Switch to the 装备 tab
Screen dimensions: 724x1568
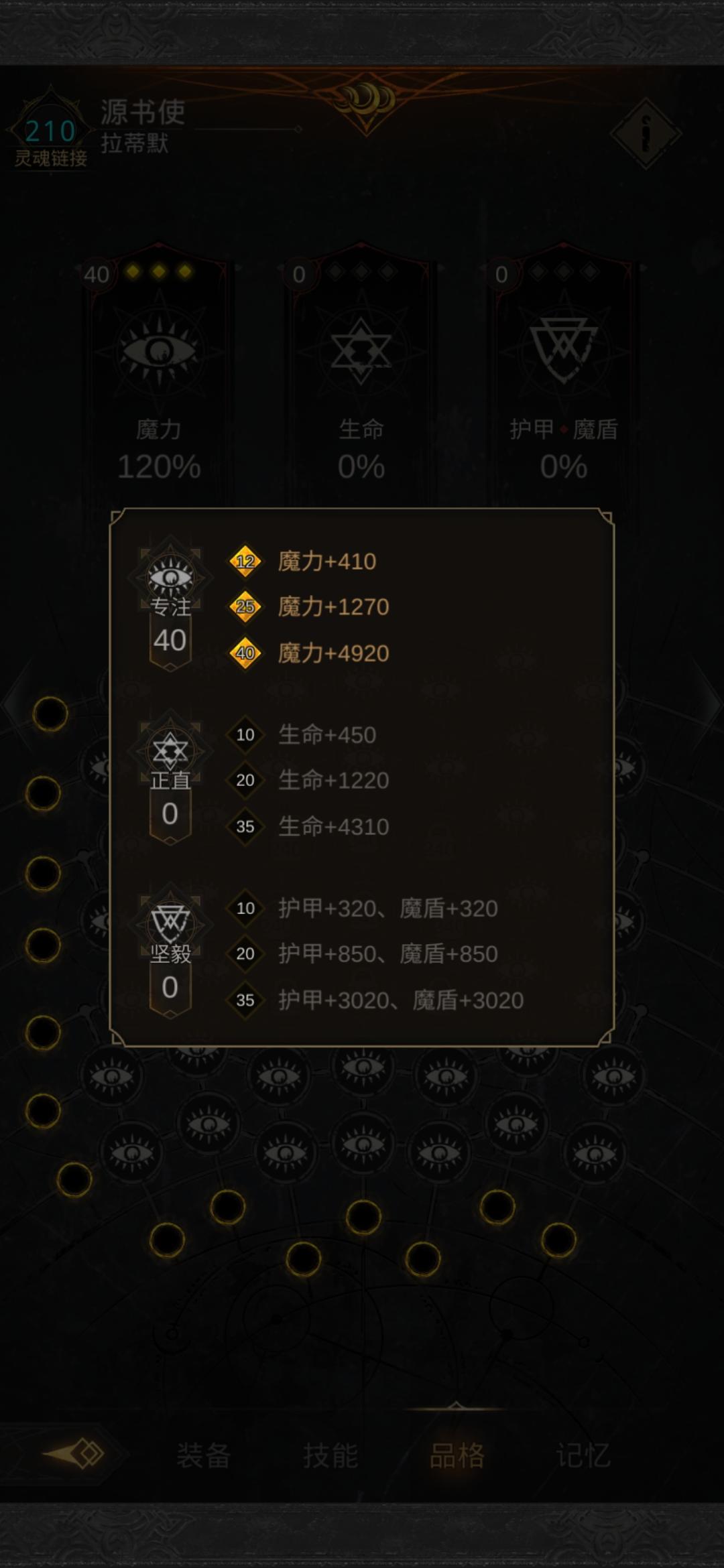(203, 1455)
